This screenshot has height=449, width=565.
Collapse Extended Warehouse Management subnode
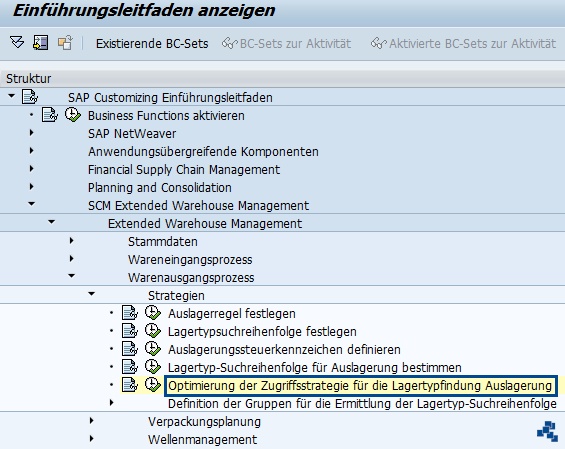(52, 222)
